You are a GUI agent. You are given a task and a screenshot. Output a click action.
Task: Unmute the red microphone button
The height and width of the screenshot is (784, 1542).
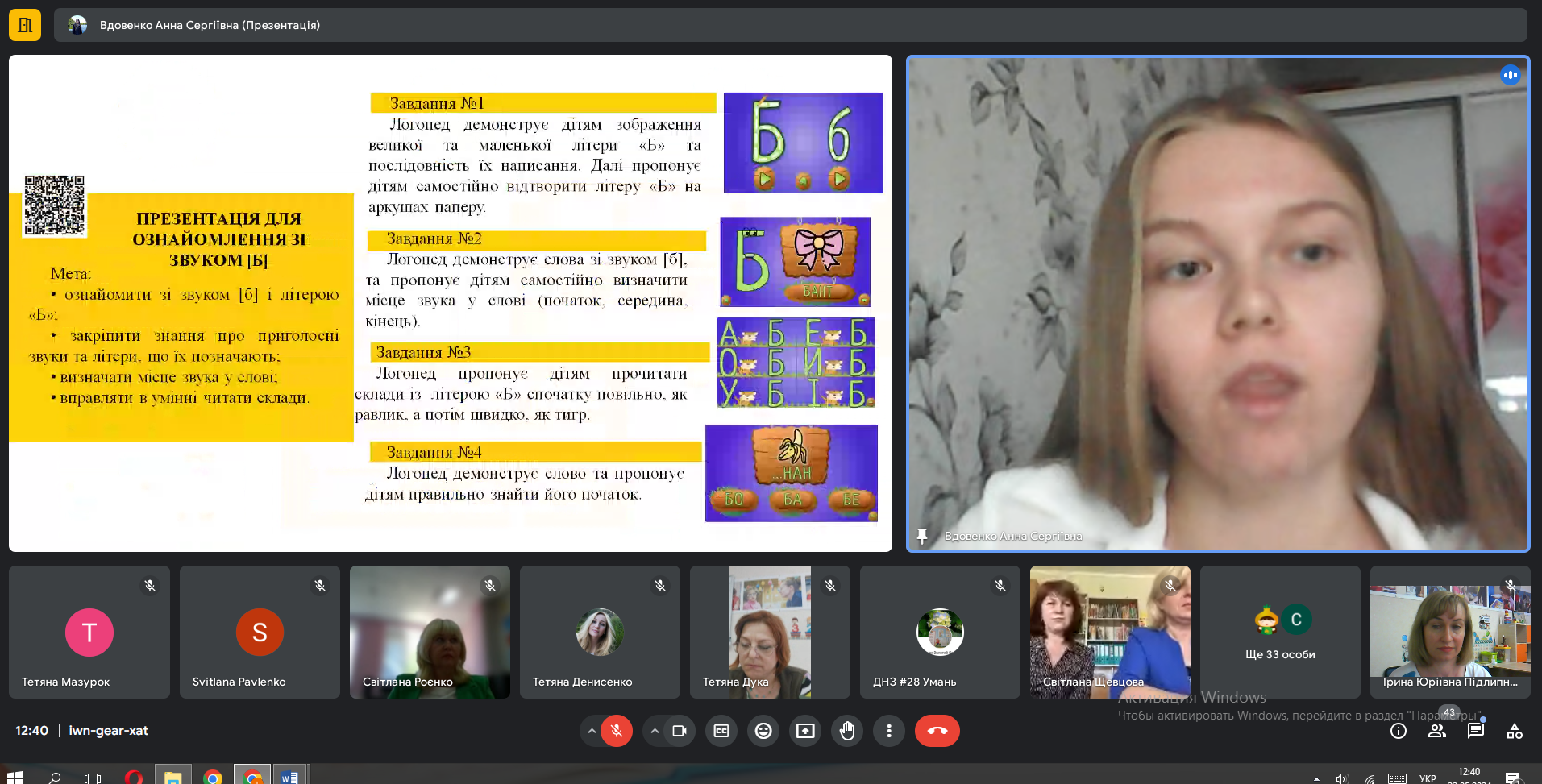coord(617,731)
